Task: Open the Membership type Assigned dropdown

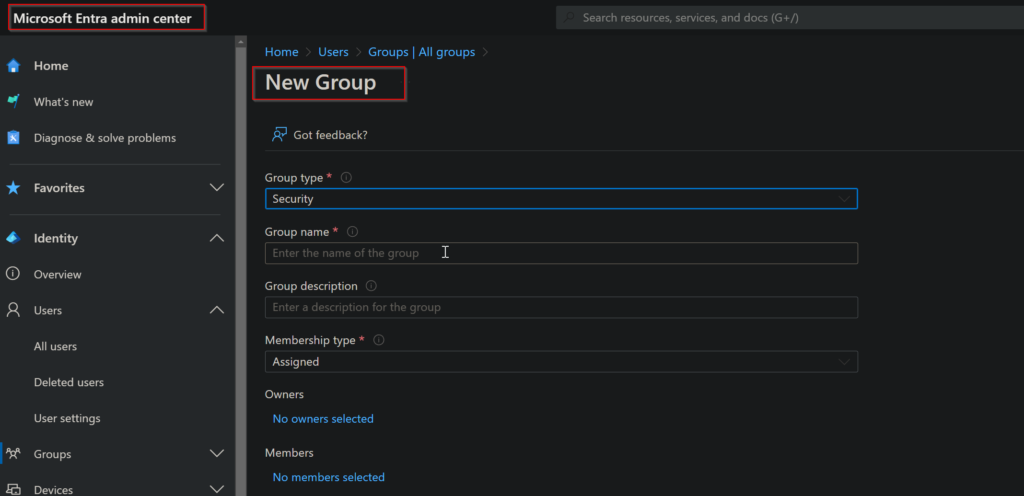Action: tap(561, 362)
